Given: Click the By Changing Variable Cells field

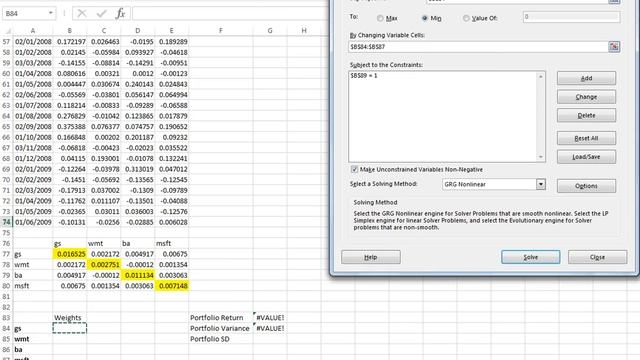Looking at the screenshot, I should (x=478, y=47).
